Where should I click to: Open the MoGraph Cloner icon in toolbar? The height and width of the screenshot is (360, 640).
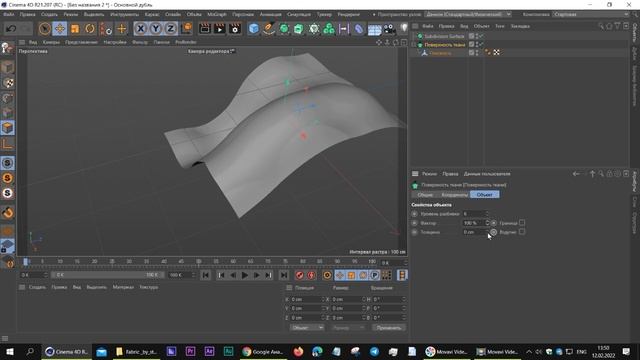329,29
